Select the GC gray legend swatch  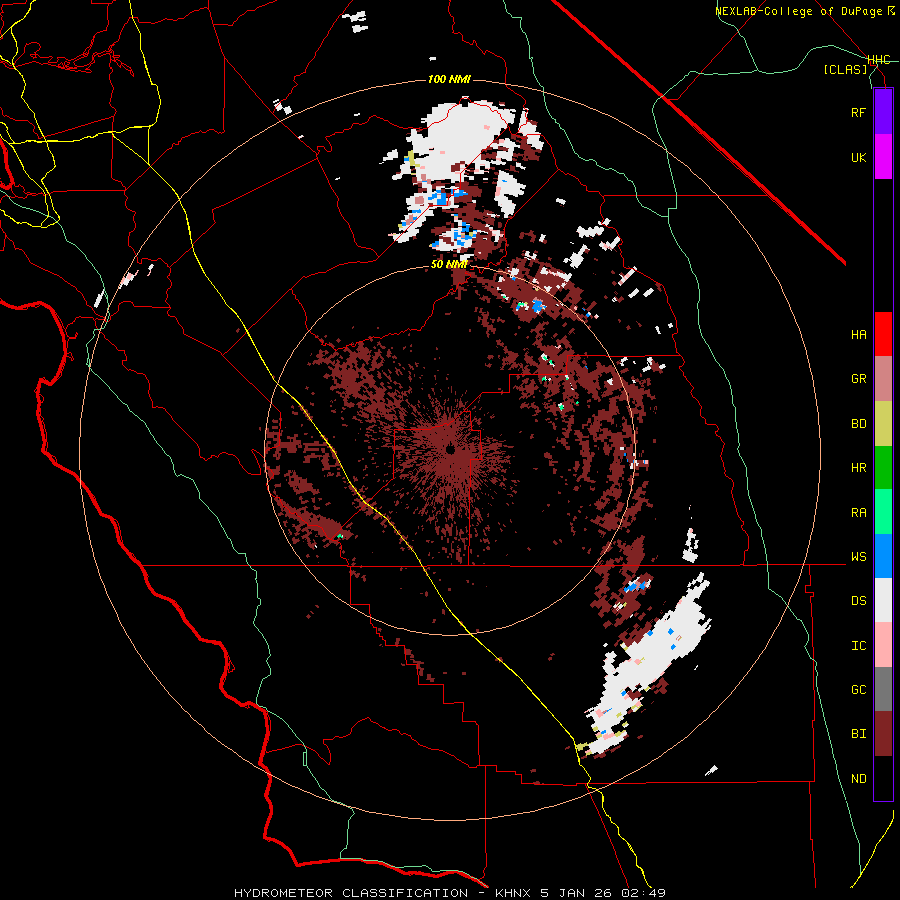[x=883, y=689]
